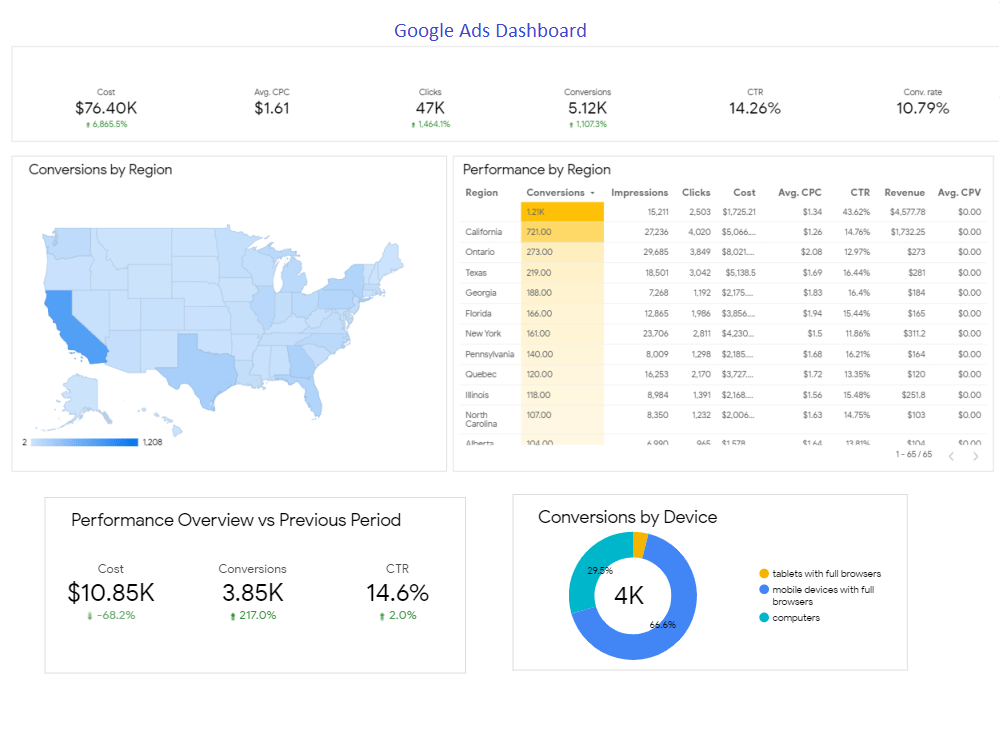This screenshot has height=750, width=1000.
Task: Click the yellow tablets donut segment
Action: 640,544
